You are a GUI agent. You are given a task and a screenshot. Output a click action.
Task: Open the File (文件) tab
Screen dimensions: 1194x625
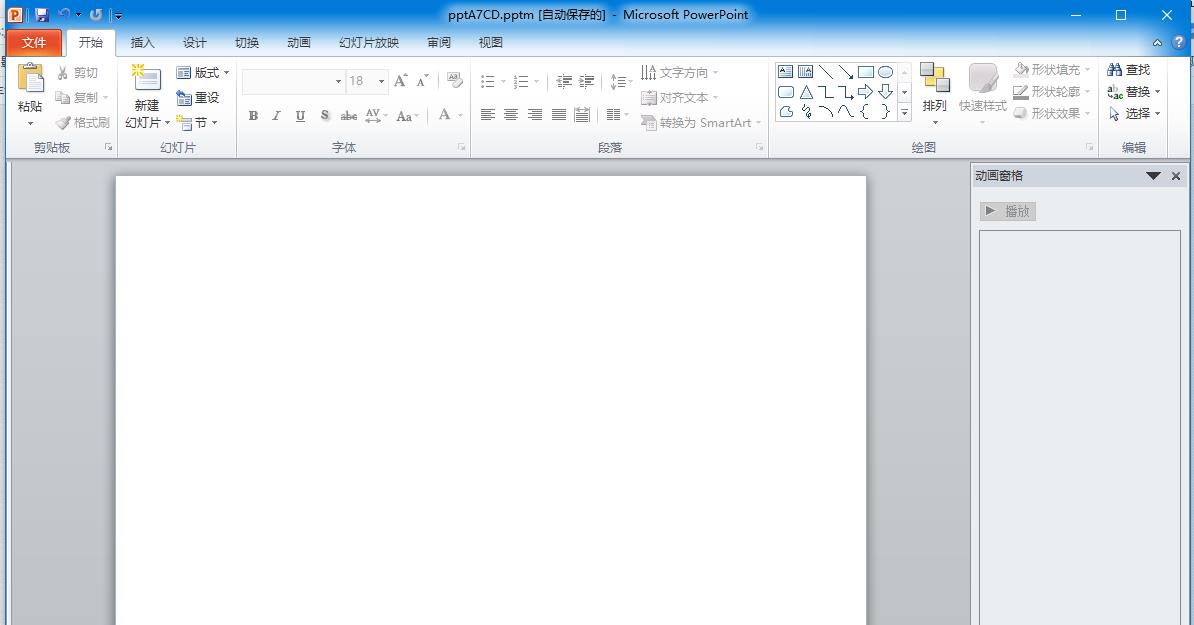click(34, 43)
